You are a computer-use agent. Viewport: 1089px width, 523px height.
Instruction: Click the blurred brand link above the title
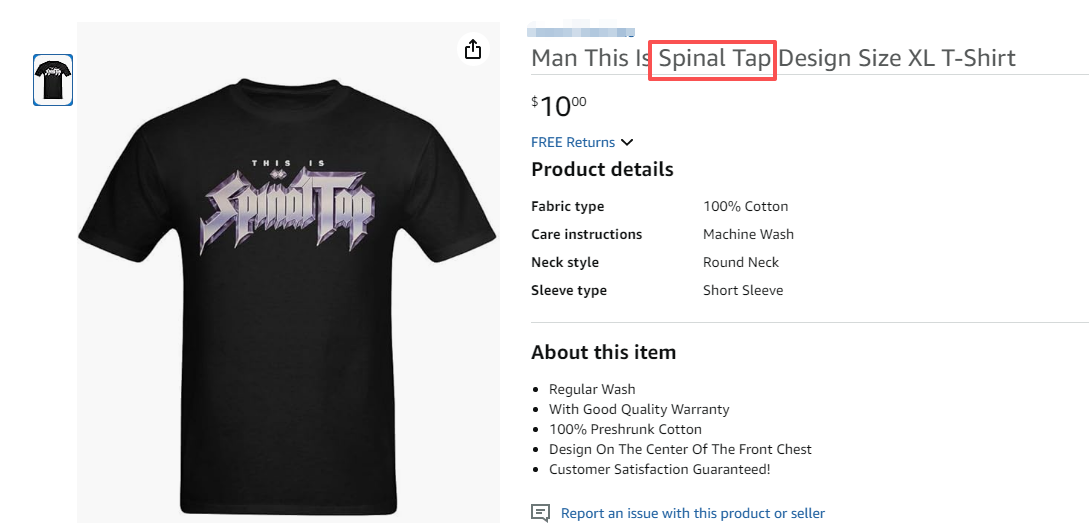(582, 29)
